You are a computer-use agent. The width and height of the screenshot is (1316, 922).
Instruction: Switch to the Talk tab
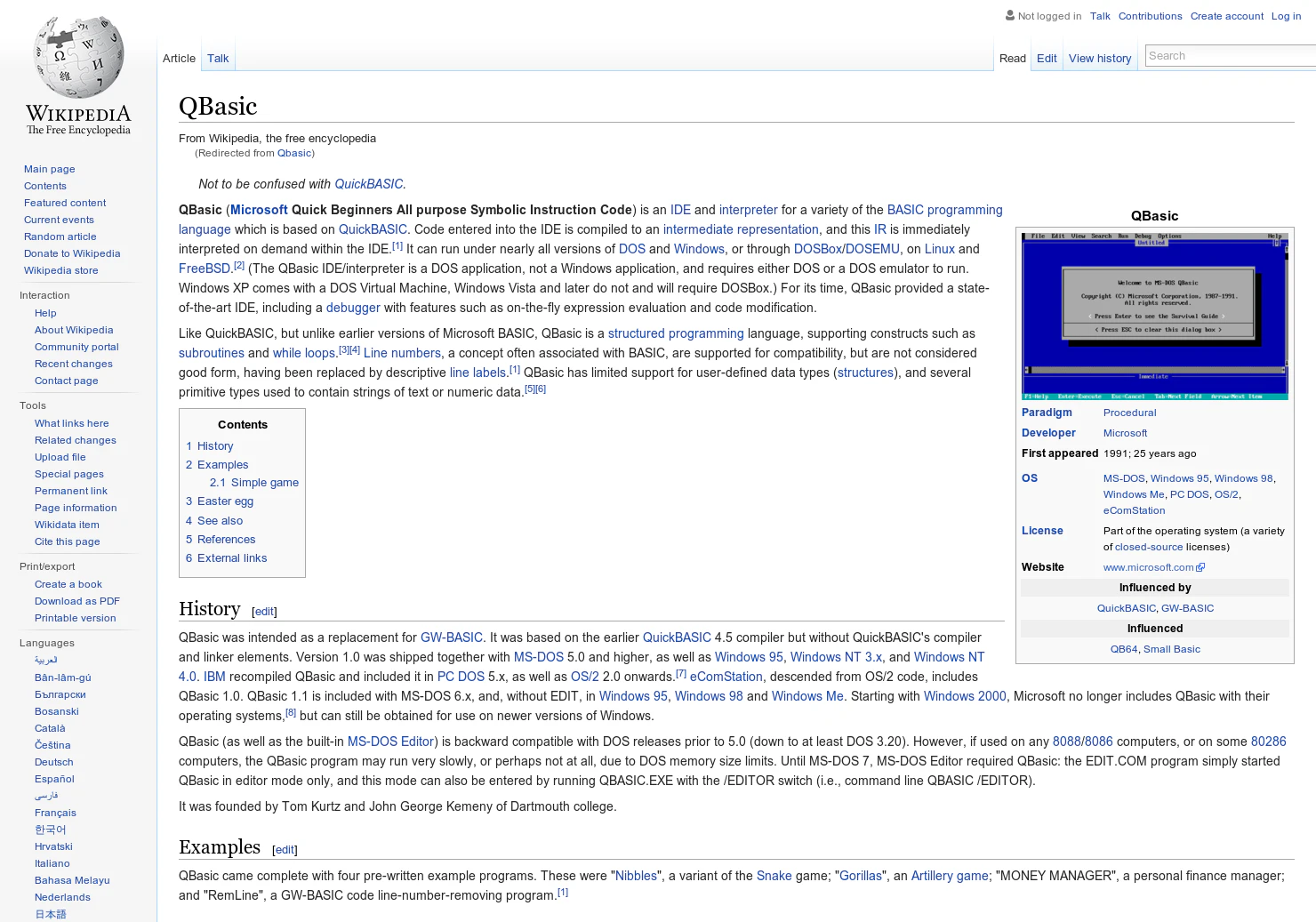tap(218, 59)
